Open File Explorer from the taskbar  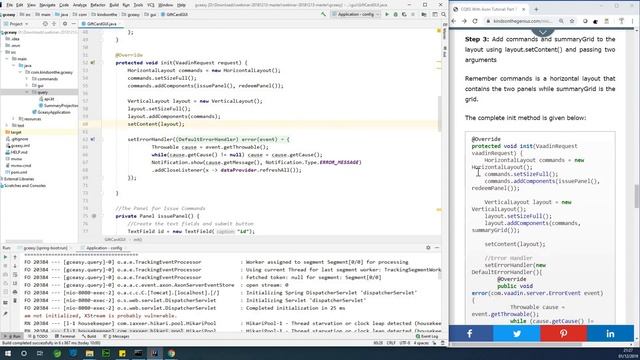(89, 353)
